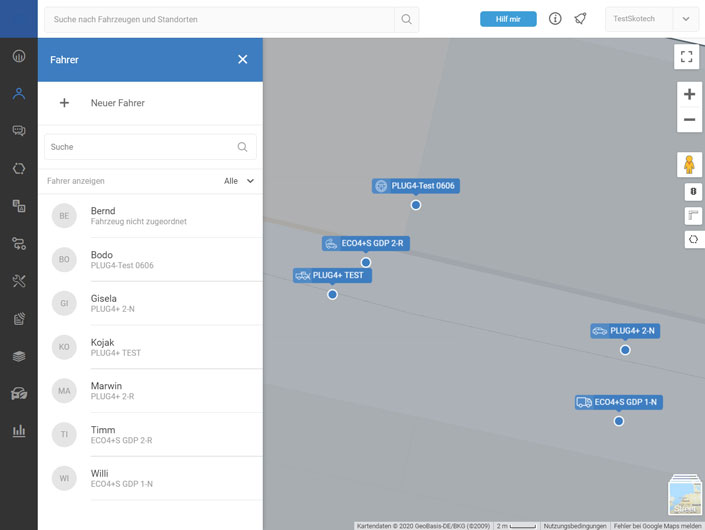Zoom in on the map
The width and height of the screenshot is (705, 530).
click(x=689, y=94)
